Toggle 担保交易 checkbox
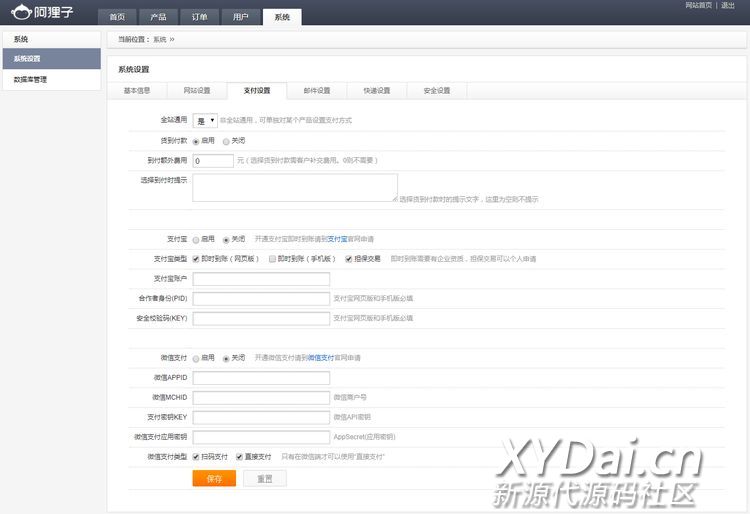 pyautogui.click(x=349, y=259)
